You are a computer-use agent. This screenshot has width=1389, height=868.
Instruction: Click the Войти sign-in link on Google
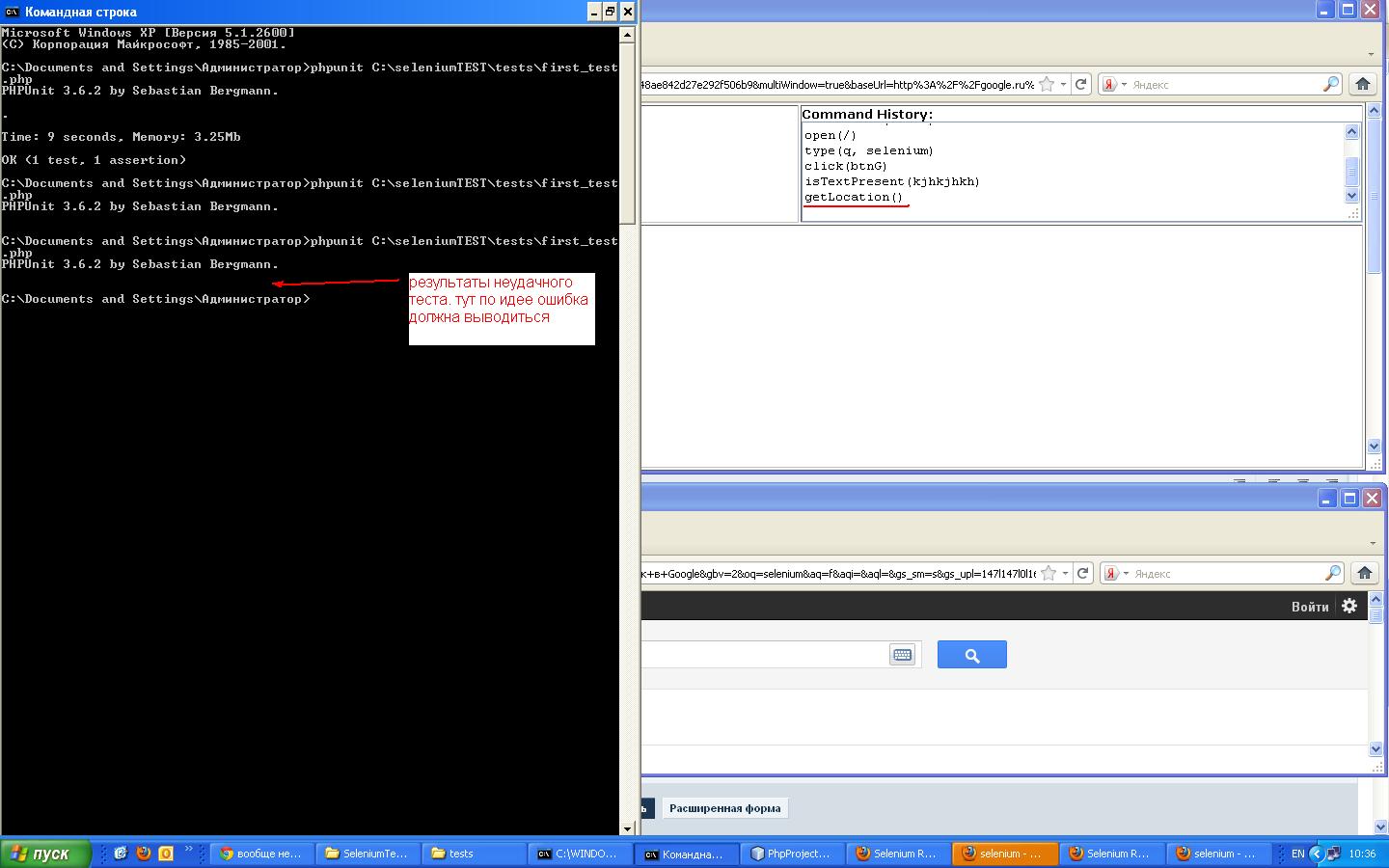click(x=1309, y=607)
